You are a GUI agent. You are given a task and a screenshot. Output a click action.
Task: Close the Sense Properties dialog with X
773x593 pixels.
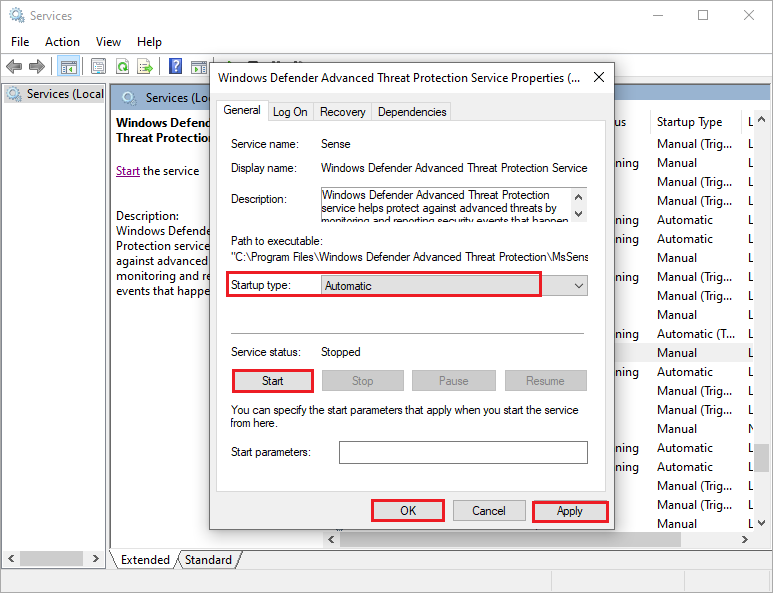tap(599, 77)
